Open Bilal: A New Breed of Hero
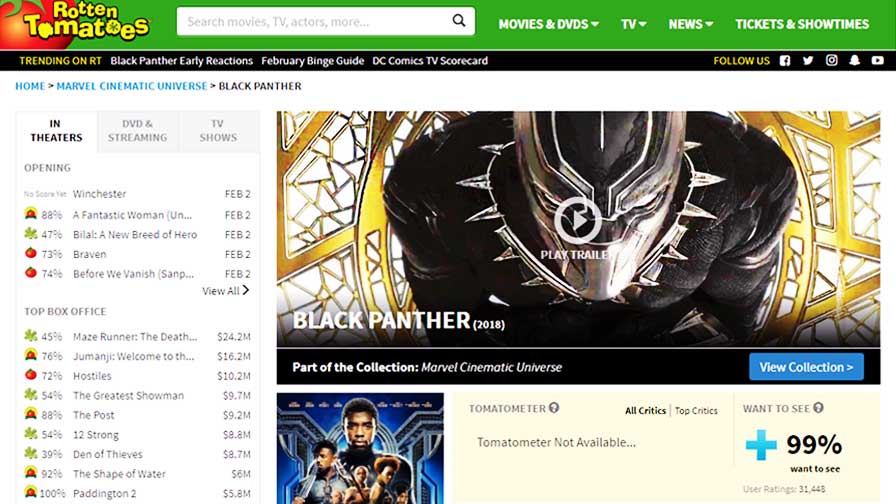The width and height of the screenshot is (896, 504). 135,234
